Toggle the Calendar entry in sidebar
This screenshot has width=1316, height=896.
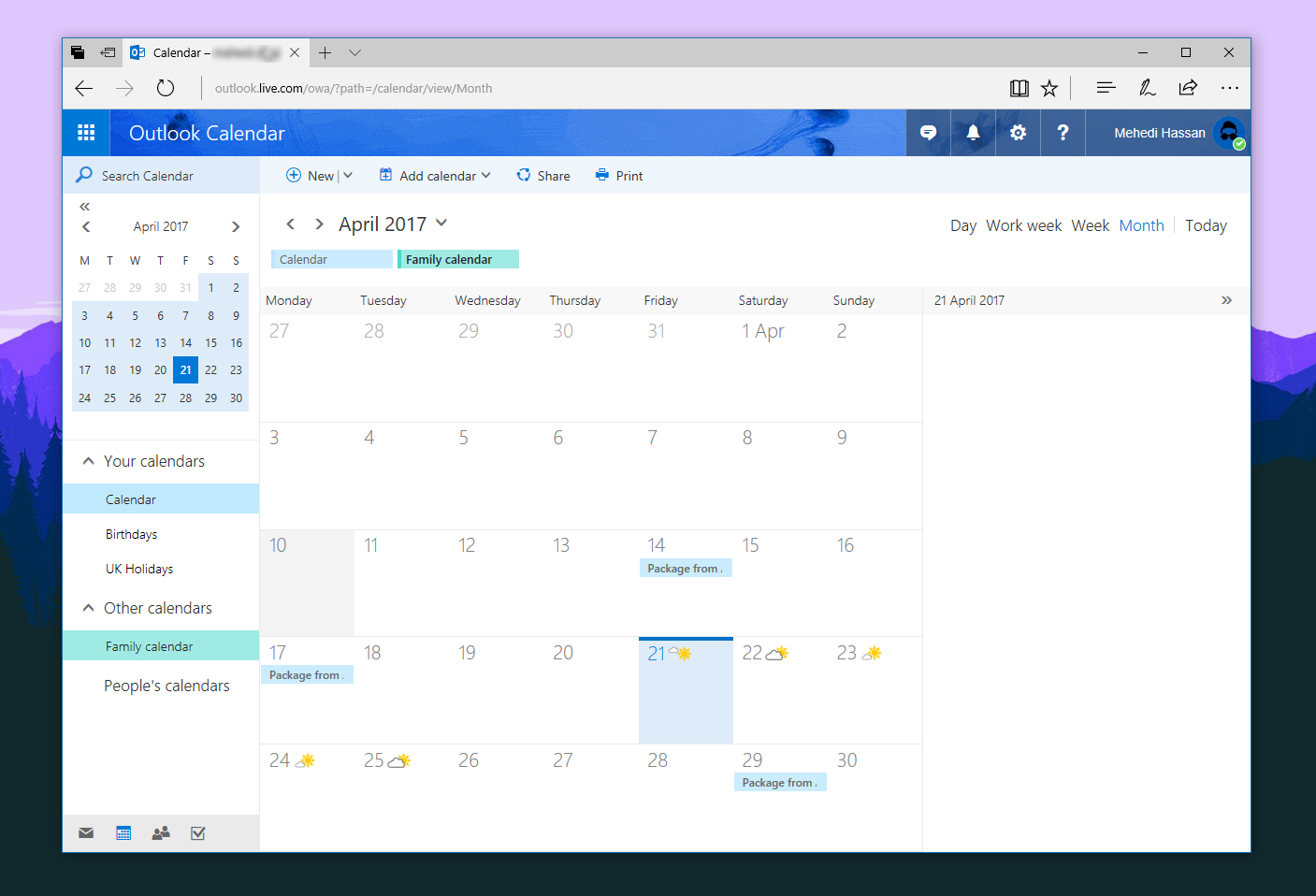point(161,499)
